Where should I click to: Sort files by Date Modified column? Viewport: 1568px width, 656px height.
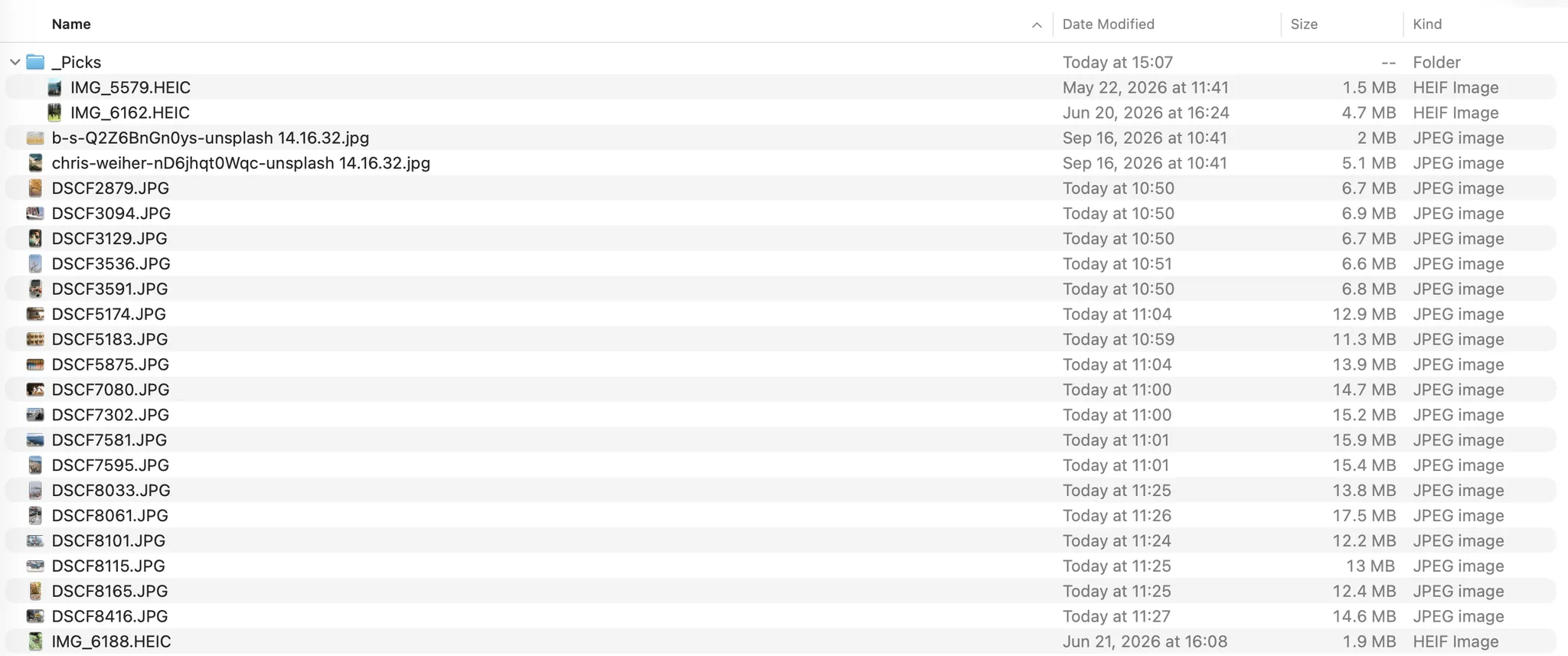click(1108, 24)
